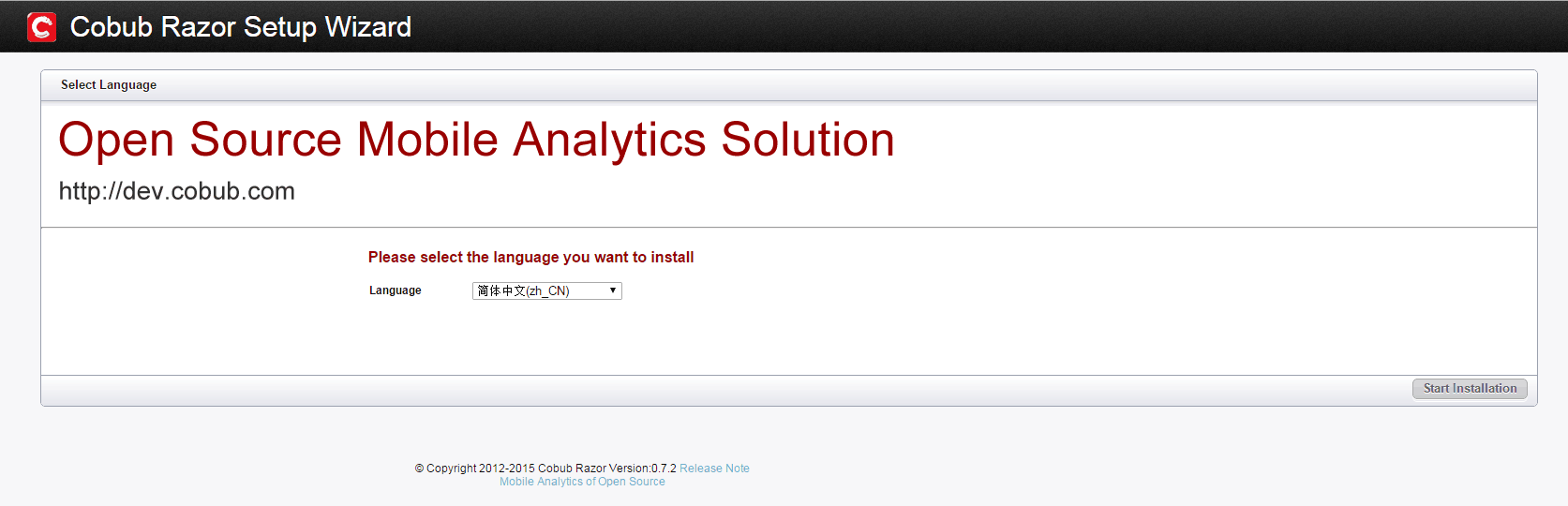Expand the language list via its arrow

(613, 290)
